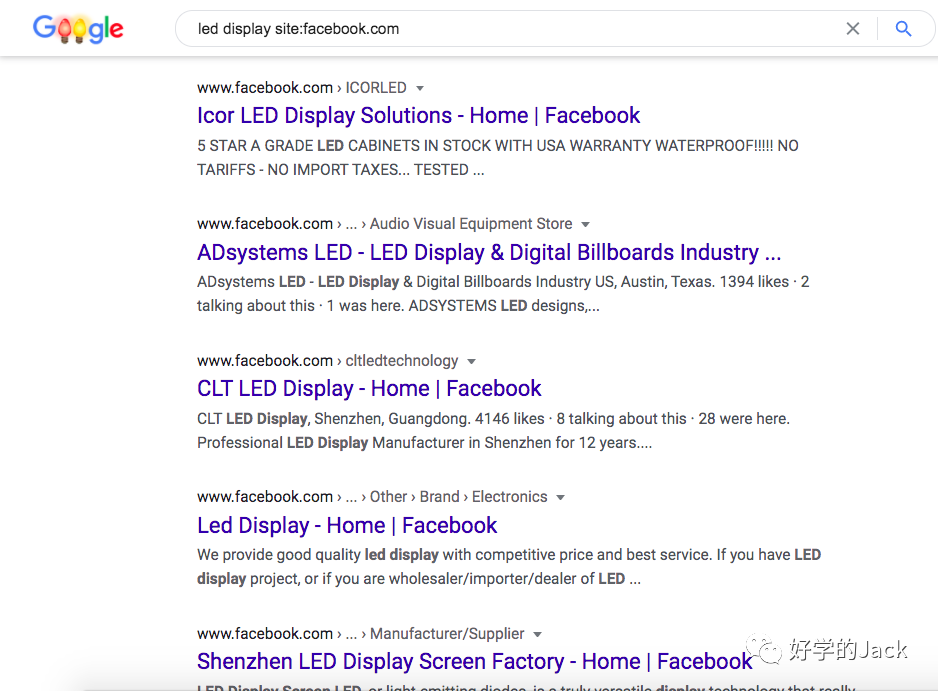Open Icor LED Display Solutions result
This screenshot has height=691, width=938.
point(418,115)
